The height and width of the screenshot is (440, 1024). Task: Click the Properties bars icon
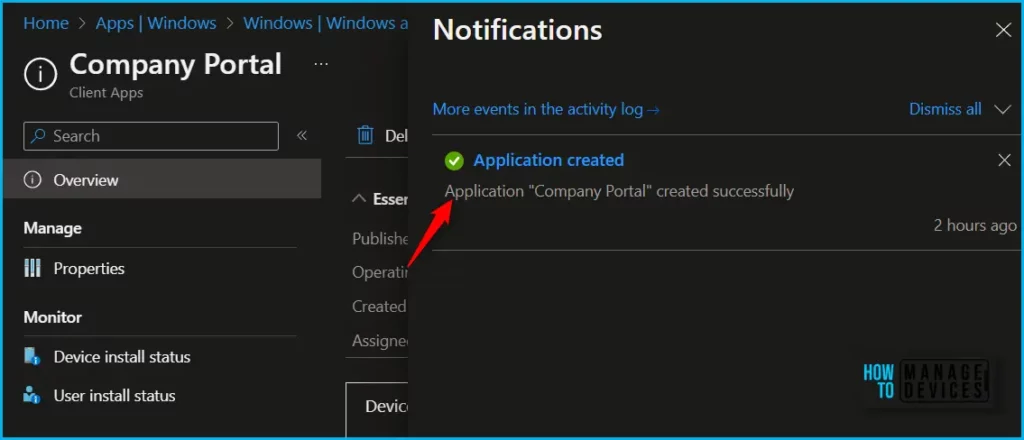(32, 268)
